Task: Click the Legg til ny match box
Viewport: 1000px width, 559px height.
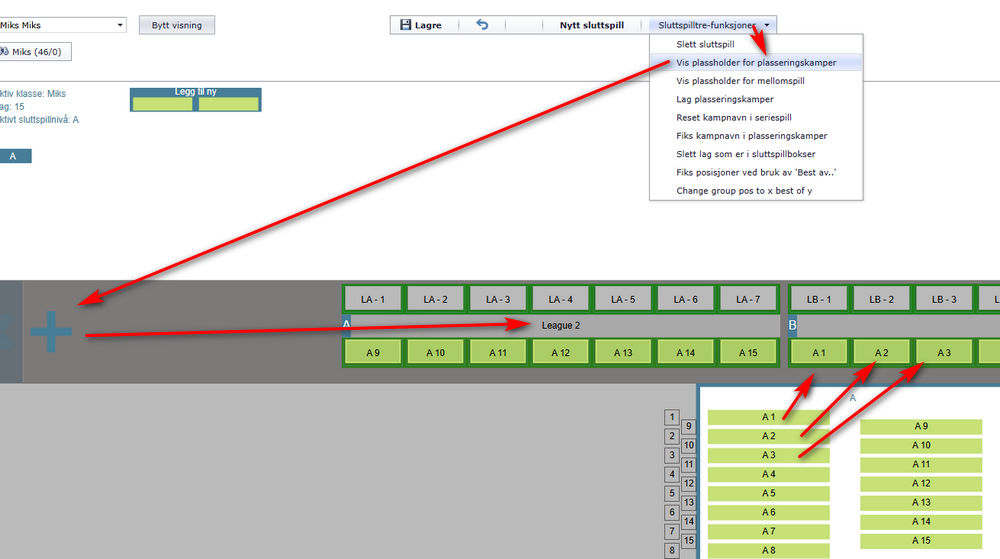Action: coord(196,100)
